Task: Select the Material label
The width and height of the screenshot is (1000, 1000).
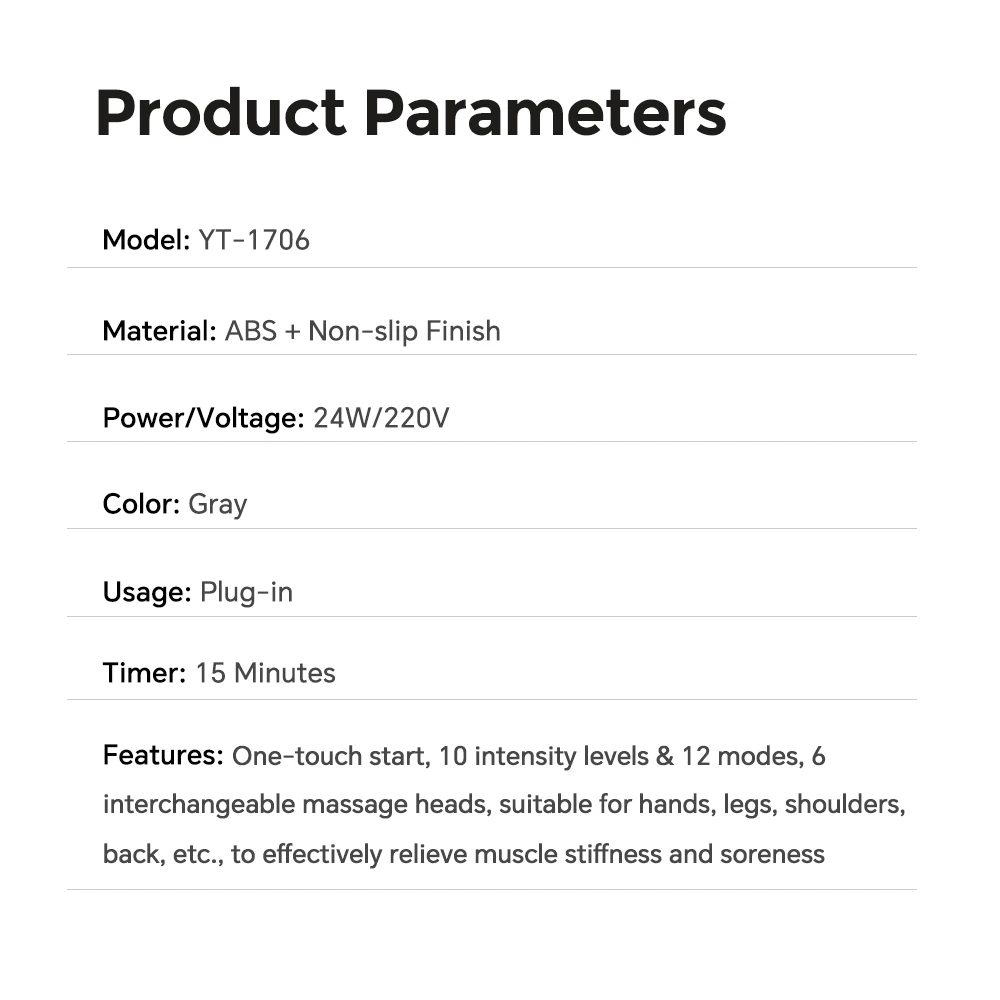Action: coord(159,331)
